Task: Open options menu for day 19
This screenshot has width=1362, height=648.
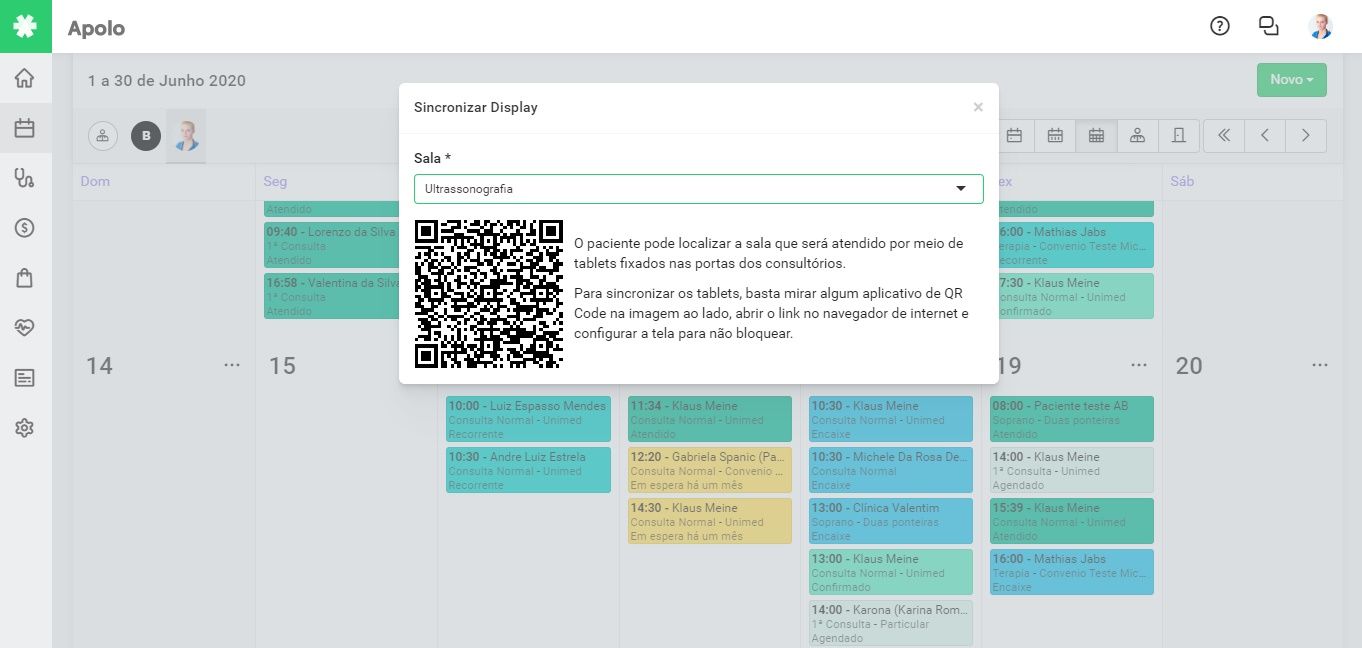Action: tap(1140, 365)
